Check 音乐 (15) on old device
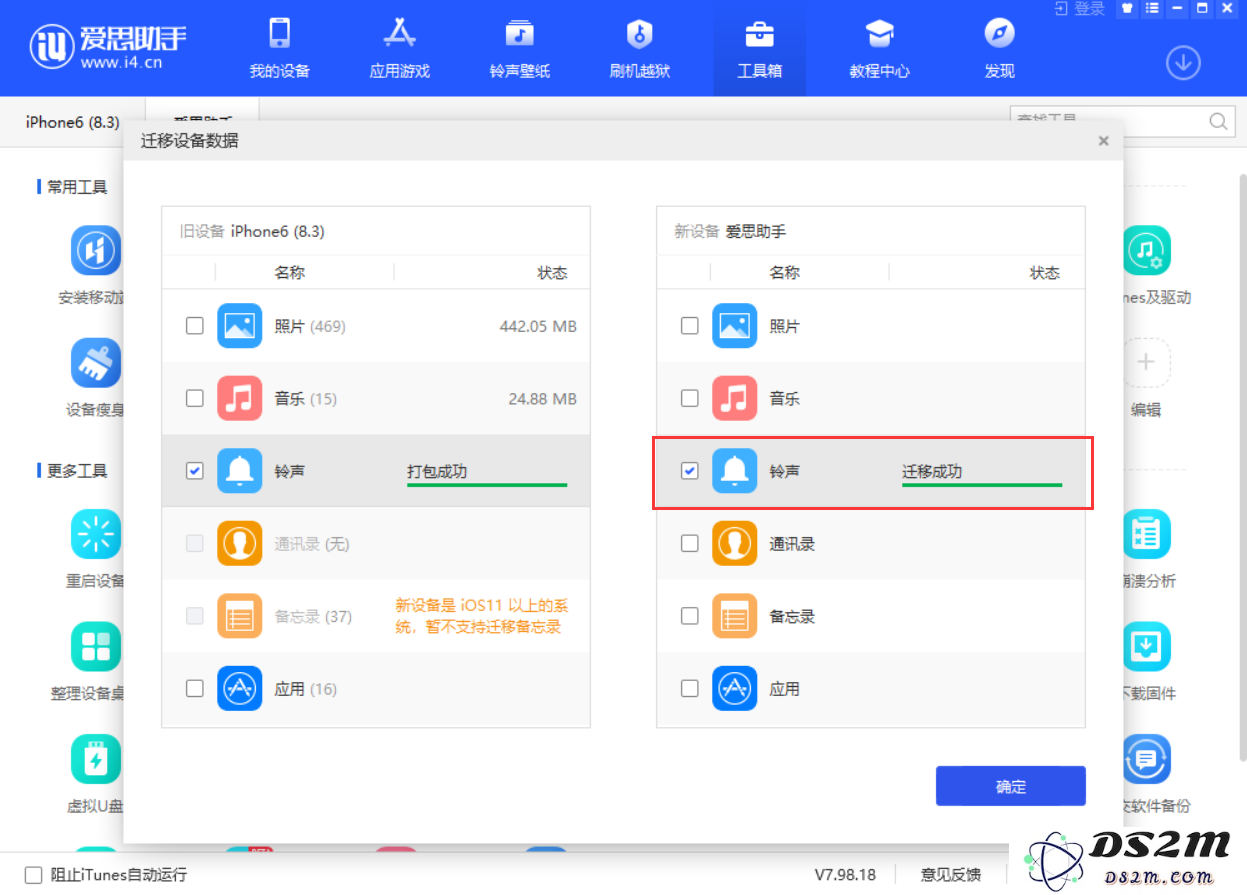 point(195,398)
